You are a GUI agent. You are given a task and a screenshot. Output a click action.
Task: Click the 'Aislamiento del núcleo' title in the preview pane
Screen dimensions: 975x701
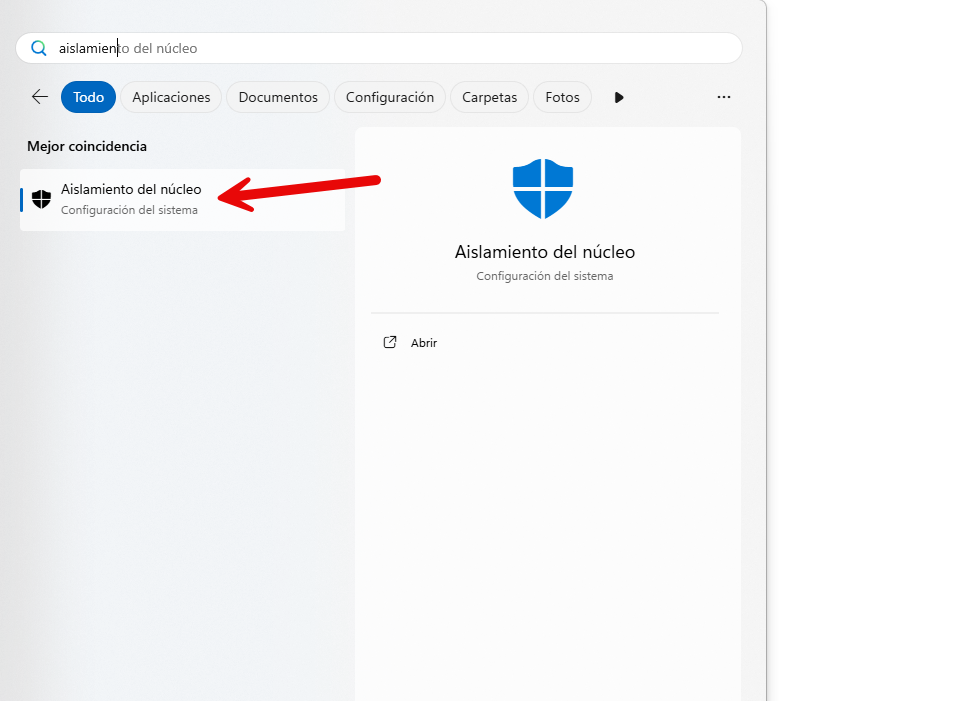pyautogui.click(x=545, y=252)
